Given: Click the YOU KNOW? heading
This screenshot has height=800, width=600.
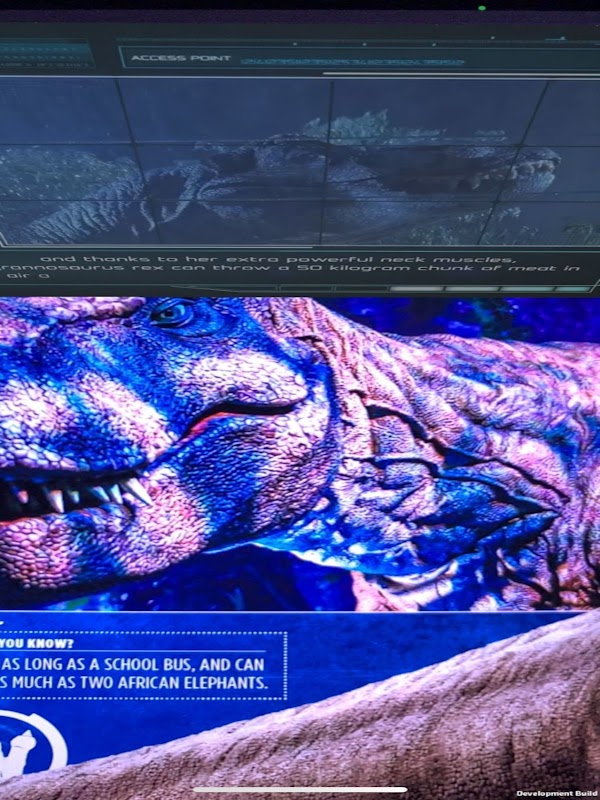Looking at the screenshot, I should (37, 643).
